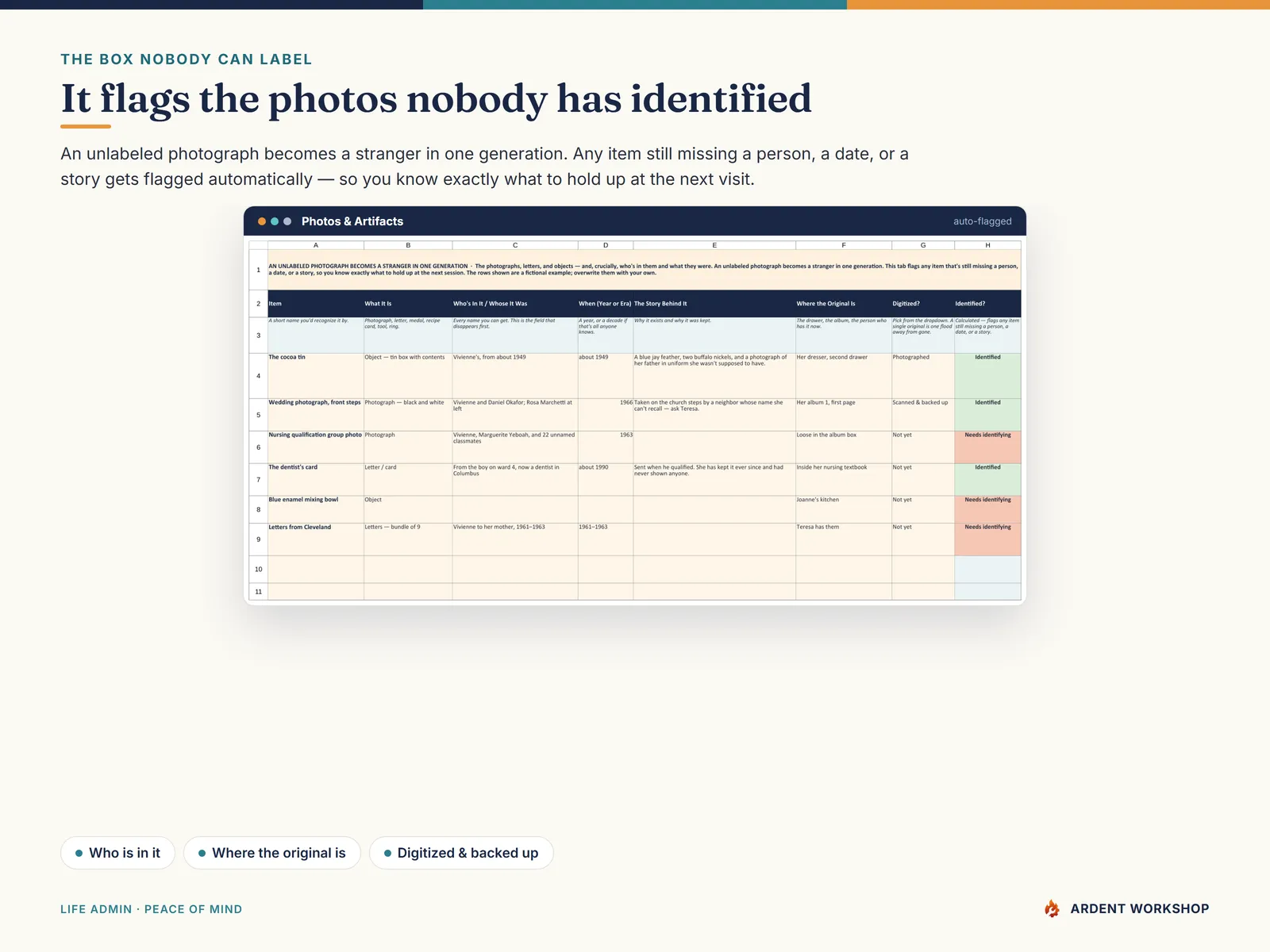This screenshot has height=952, width=1270.
Task: Select the 'Digitized & backed up' pill
Action: 461,853
